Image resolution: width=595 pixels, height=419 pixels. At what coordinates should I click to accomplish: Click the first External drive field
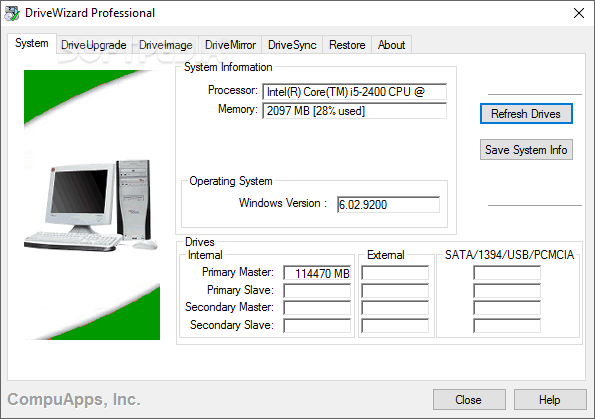395,273
